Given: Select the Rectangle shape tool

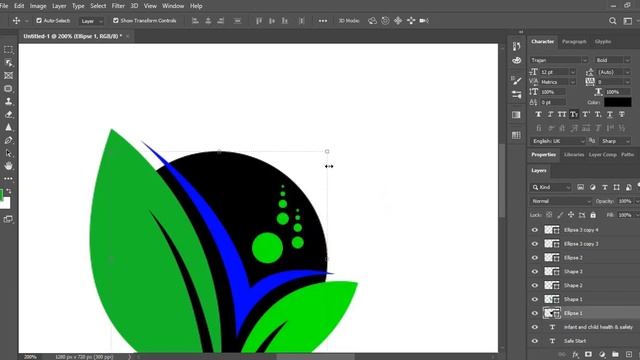Looking at the screenshot, I should (8, 89).
